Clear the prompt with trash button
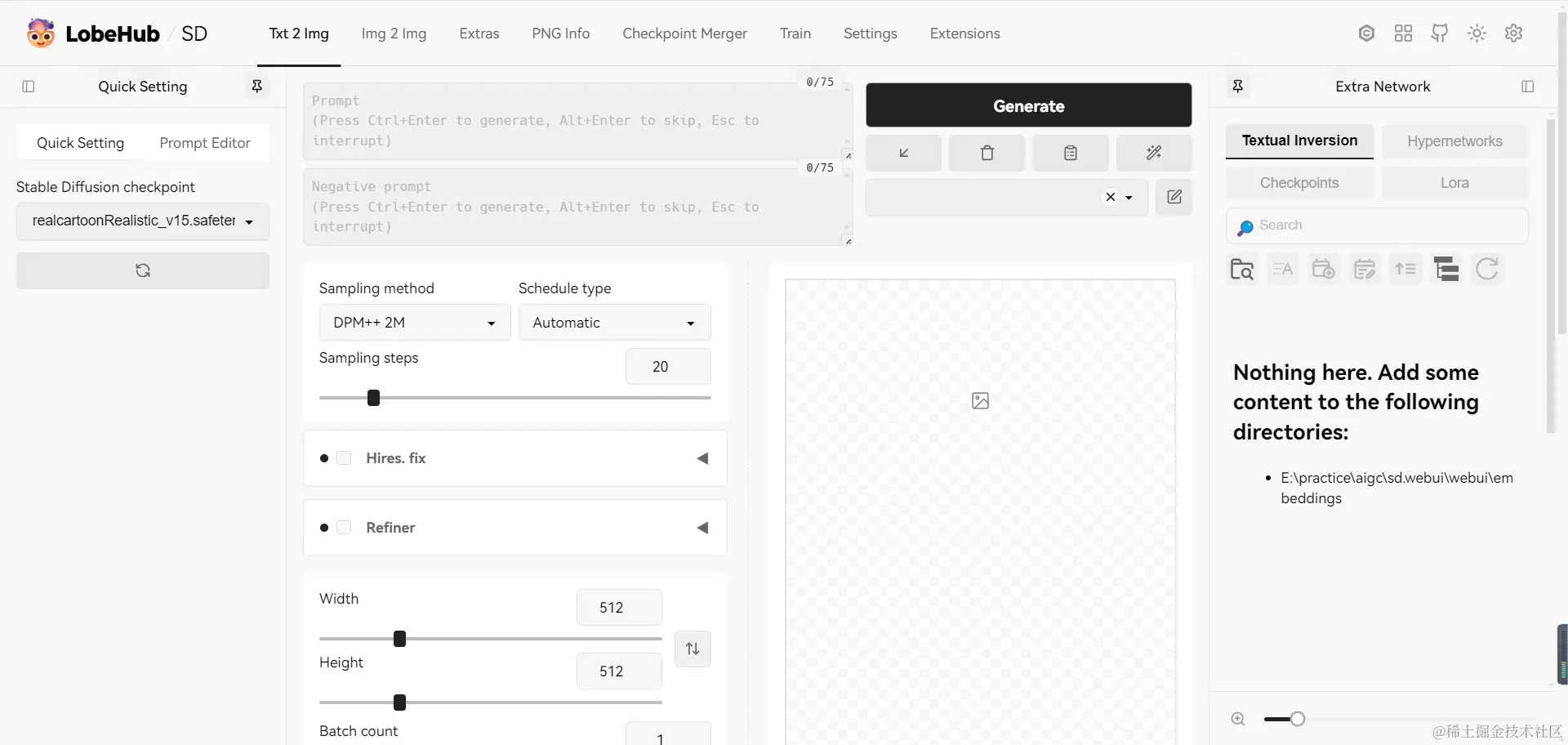The width and height of the screenshot is (1568, 745). pos(987,153)
